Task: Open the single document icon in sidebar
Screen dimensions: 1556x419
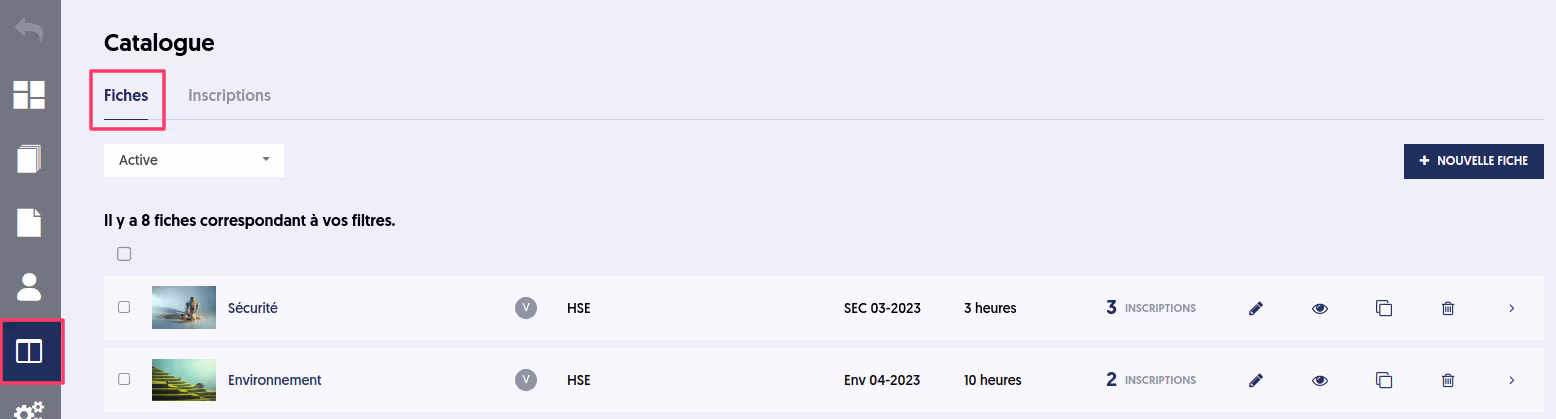Action: [29, 223]
